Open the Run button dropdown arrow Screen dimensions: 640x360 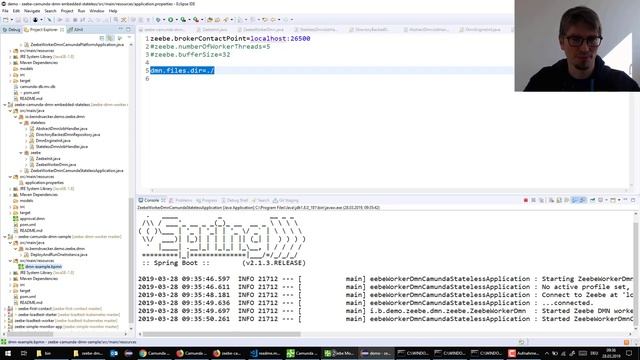click(x=177, y=20)
